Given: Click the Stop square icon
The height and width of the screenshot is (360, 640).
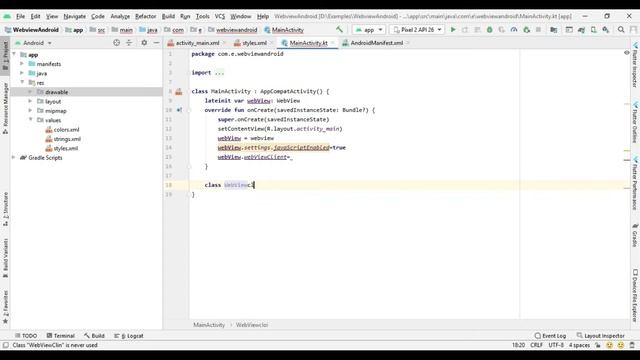Looking at the screenshot, I should point(538,30).
